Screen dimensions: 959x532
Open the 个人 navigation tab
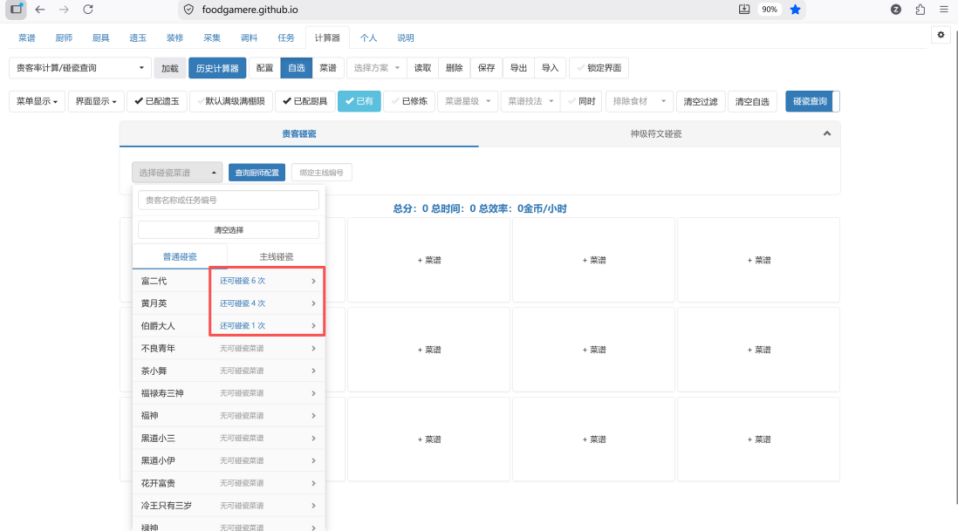tap(369, 38)
